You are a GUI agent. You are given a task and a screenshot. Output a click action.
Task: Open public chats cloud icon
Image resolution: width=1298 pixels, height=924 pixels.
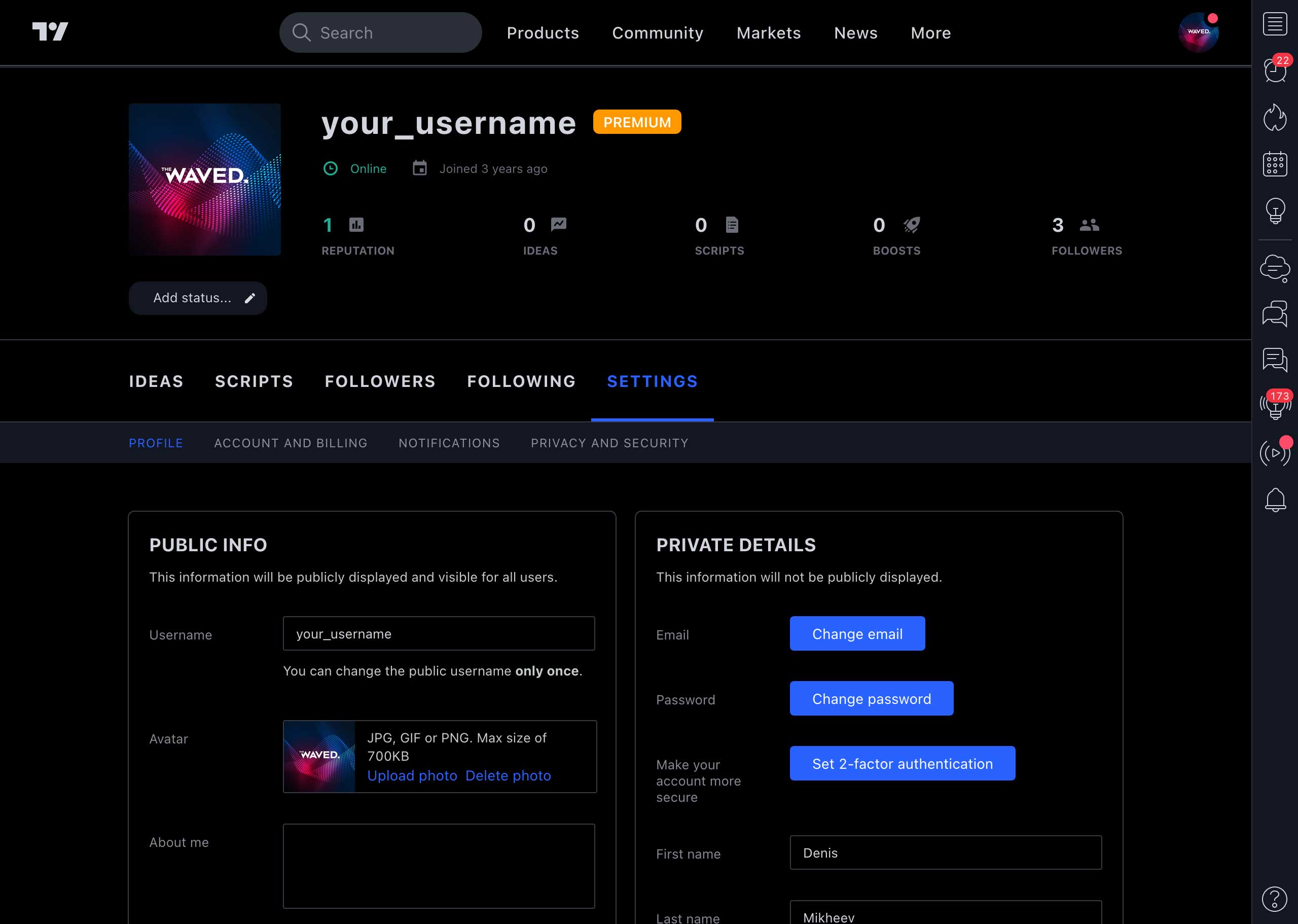point(1275,268)
